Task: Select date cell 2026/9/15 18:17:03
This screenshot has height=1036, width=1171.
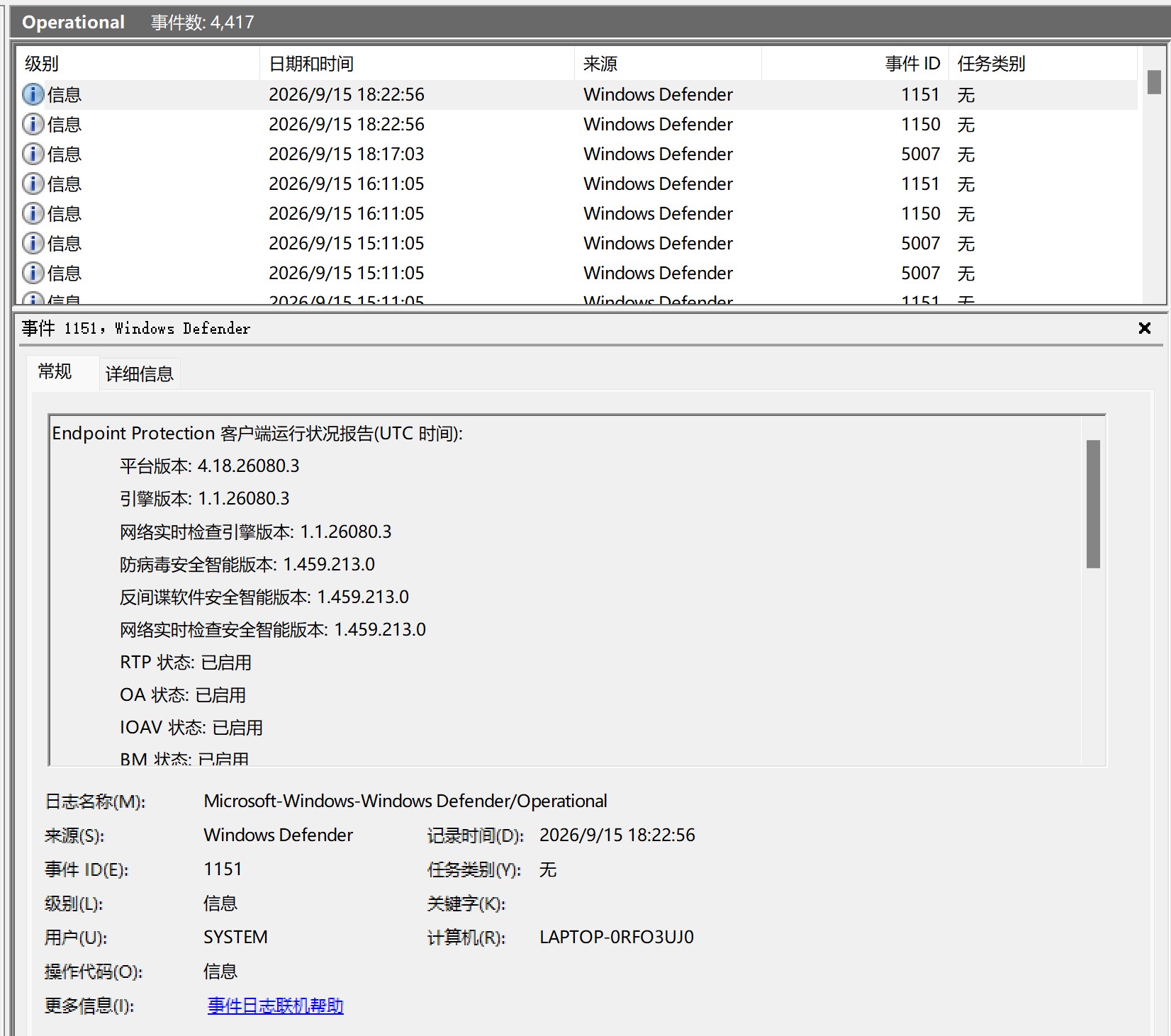Action: click(346, 154)
